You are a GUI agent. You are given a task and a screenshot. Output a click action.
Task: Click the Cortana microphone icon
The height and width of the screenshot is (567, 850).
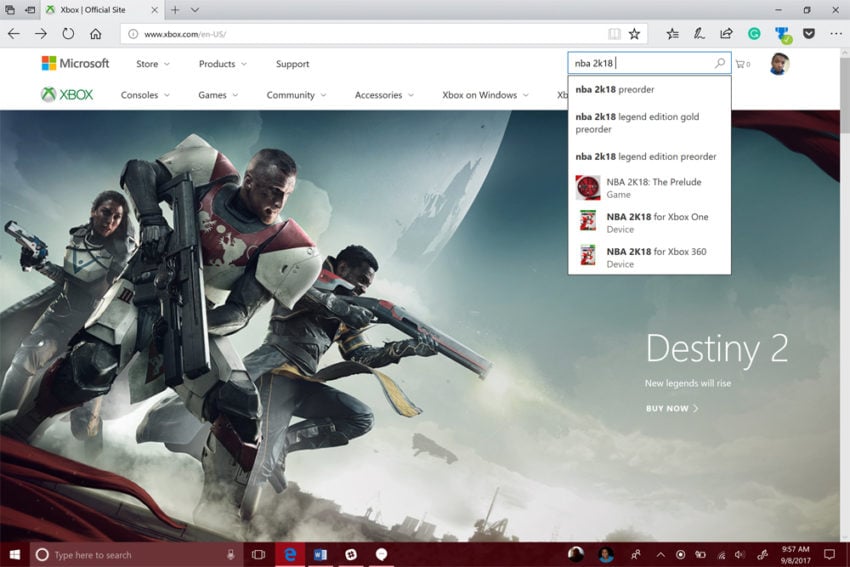point(230,555)
